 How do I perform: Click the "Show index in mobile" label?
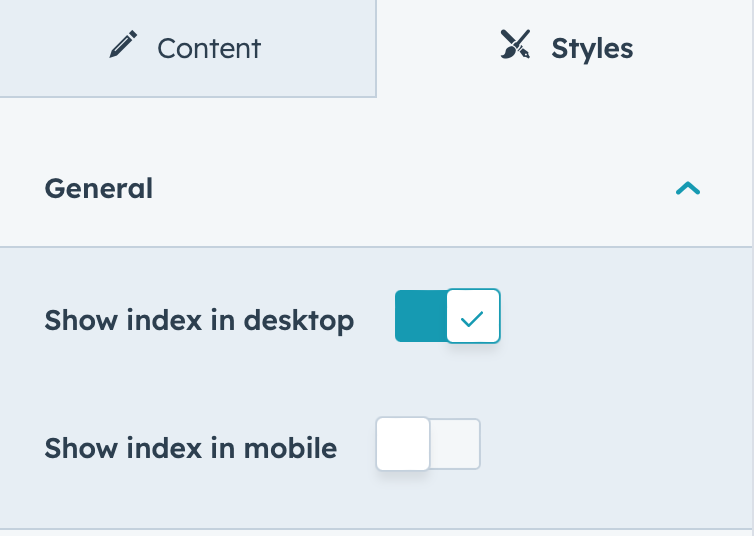tap(190, 448)
